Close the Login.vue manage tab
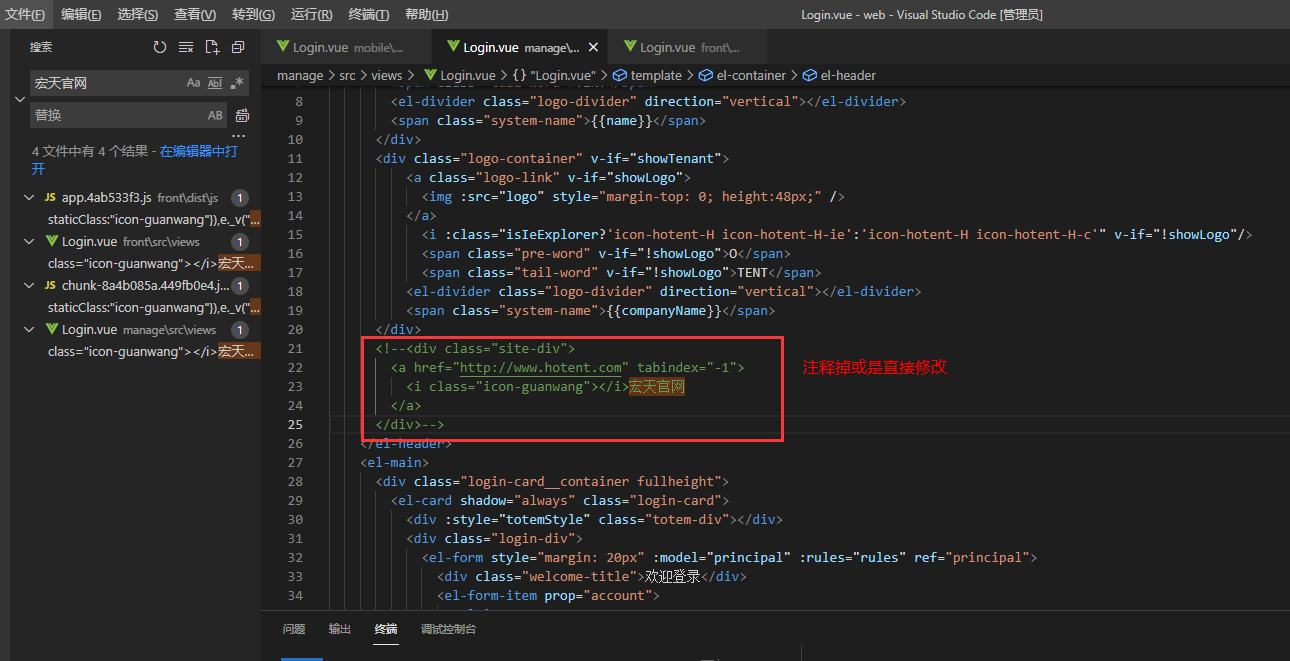Screen dimensions: 1290x661 [x=593, y=47]
